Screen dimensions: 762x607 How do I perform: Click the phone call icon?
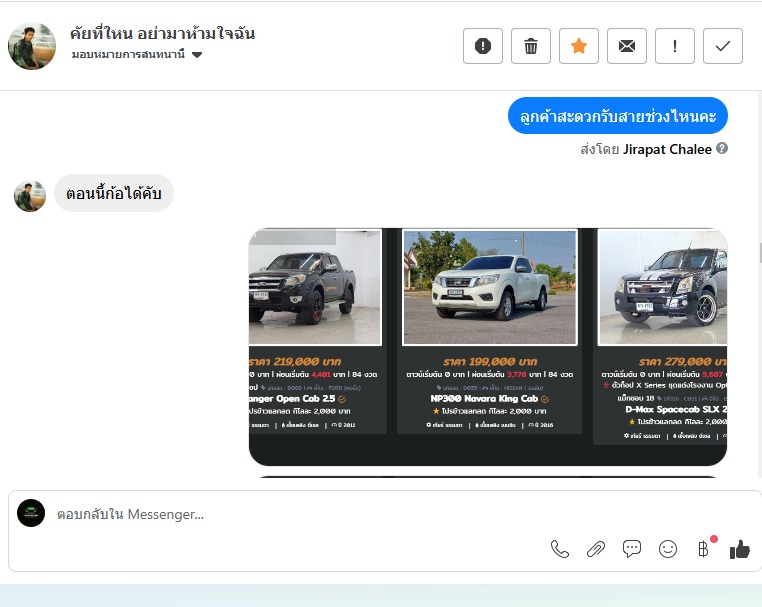click(x=559, y=549)
